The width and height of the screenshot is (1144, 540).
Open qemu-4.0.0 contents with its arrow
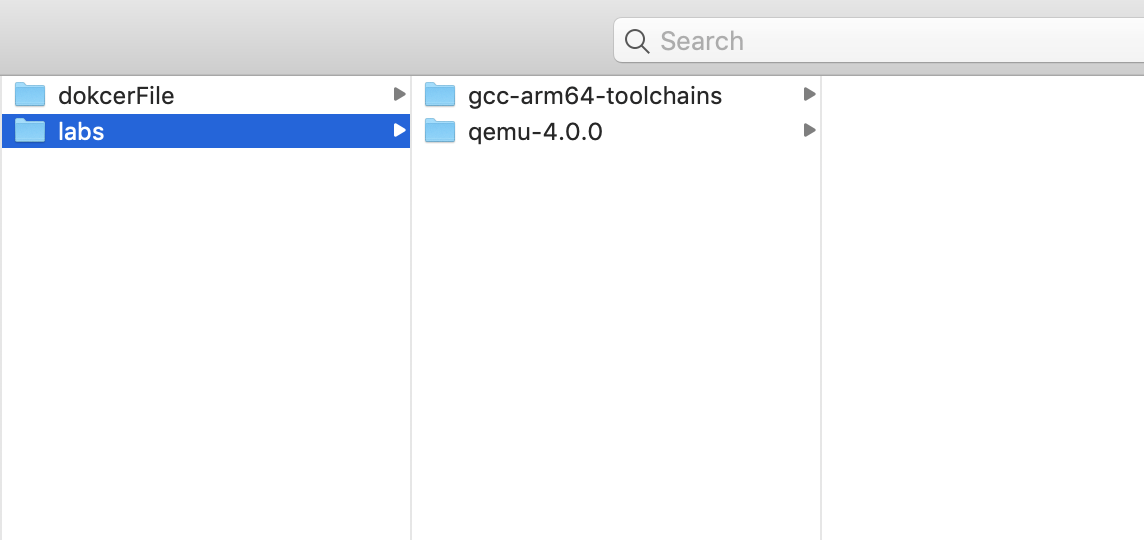[809, 130]
